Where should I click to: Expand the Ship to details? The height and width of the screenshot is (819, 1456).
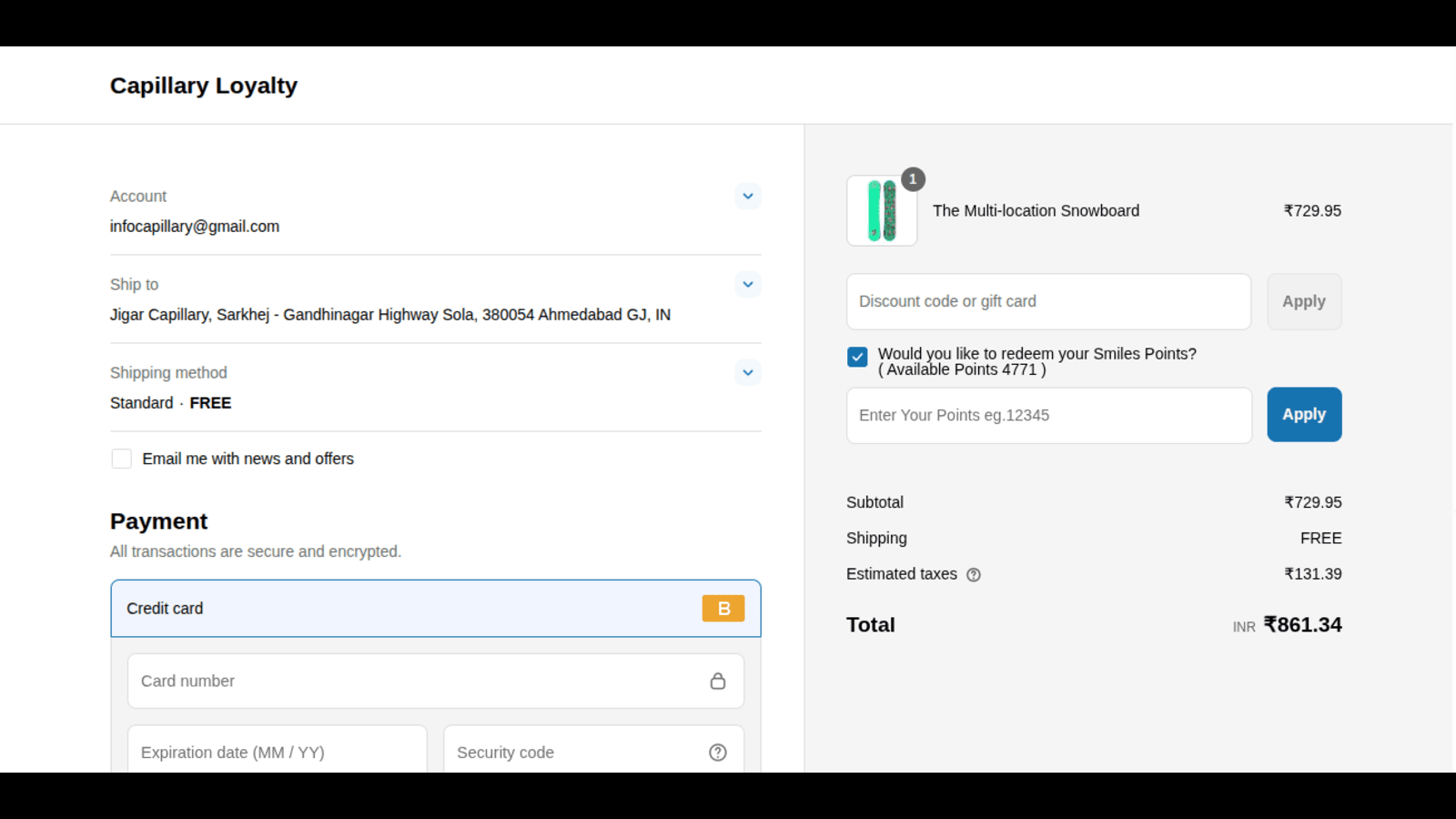coord(747,284)
